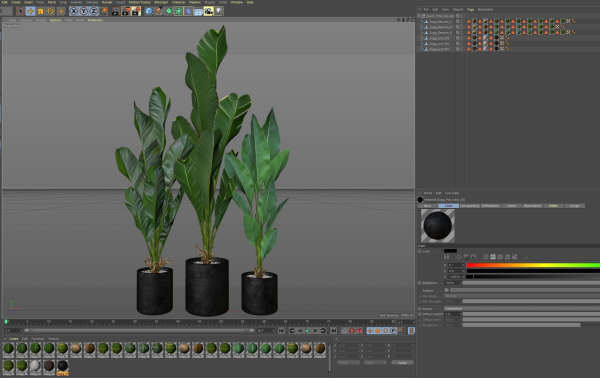Open the viewport Options menu

(55, 20)
